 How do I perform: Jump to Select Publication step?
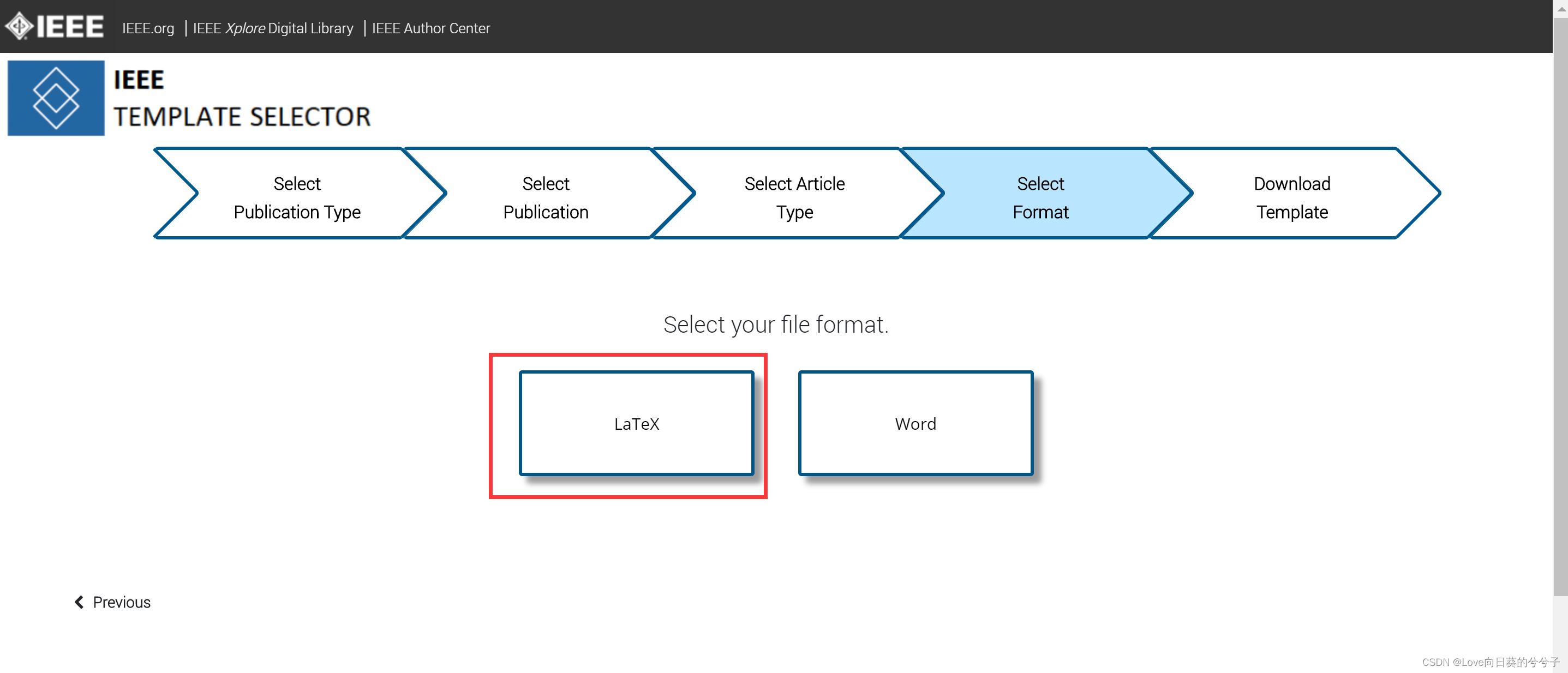(546, 197)
